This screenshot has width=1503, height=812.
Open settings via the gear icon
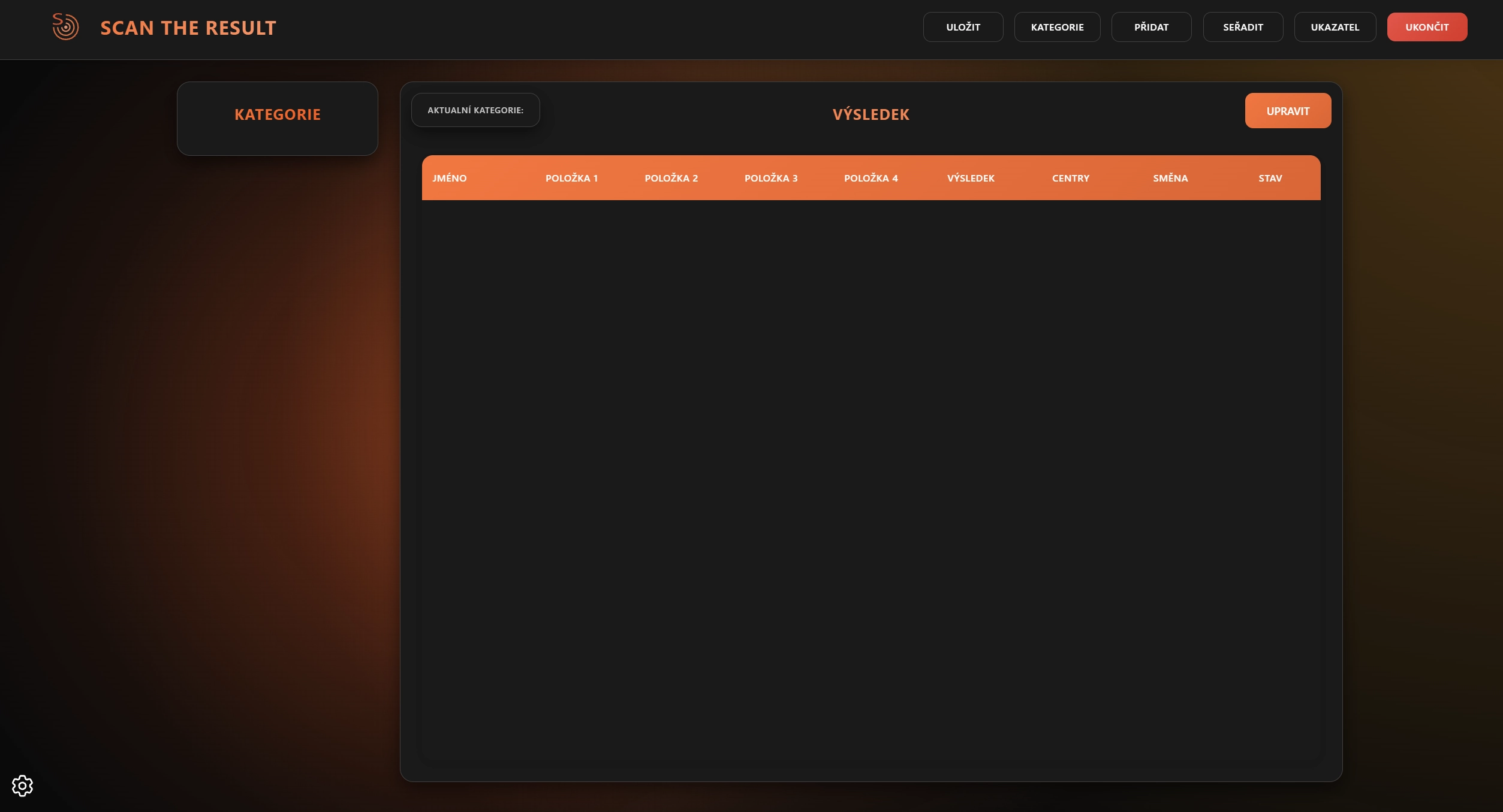23,785
